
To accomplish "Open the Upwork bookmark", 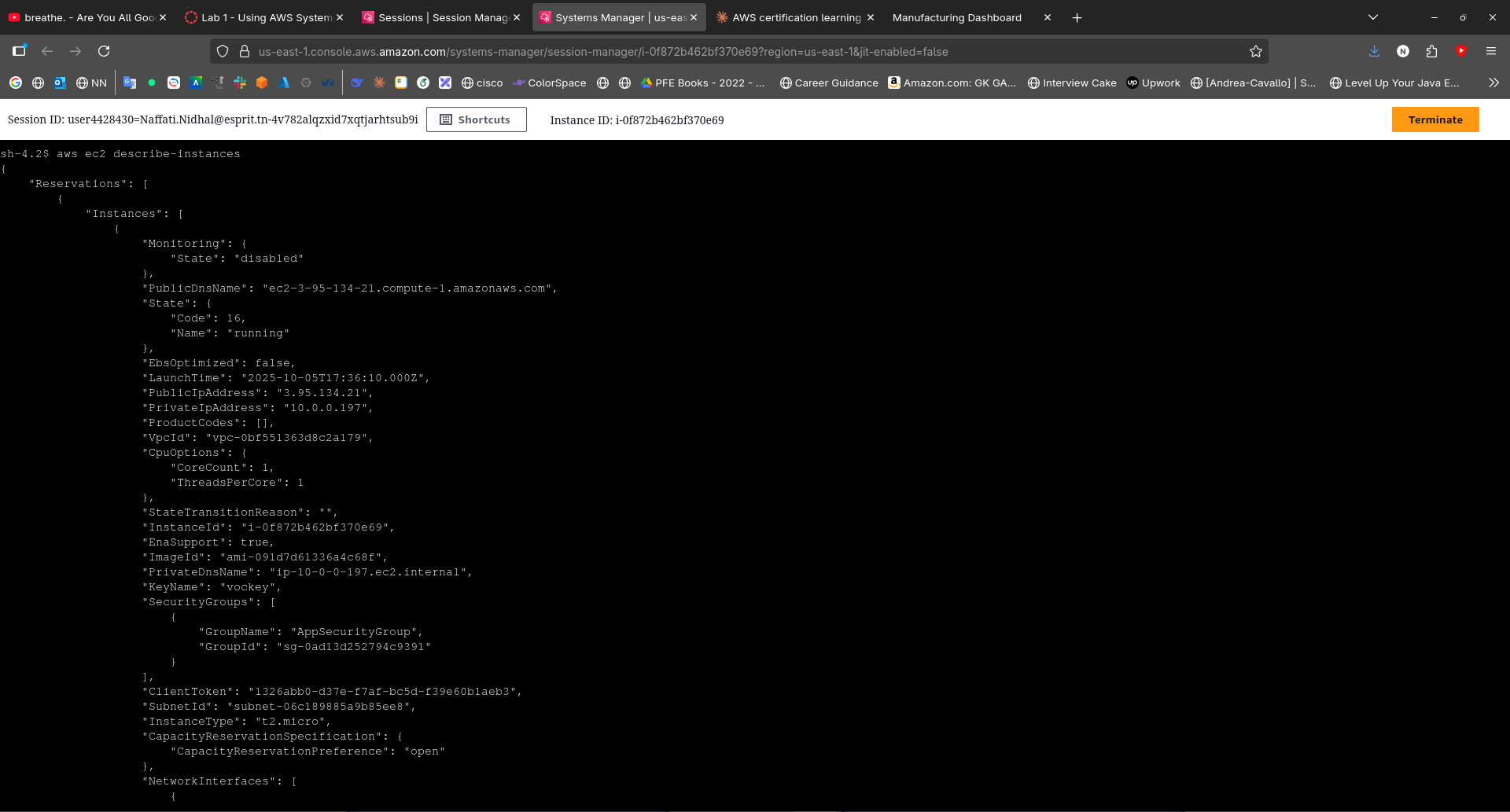I will (x=1153, y=83).
